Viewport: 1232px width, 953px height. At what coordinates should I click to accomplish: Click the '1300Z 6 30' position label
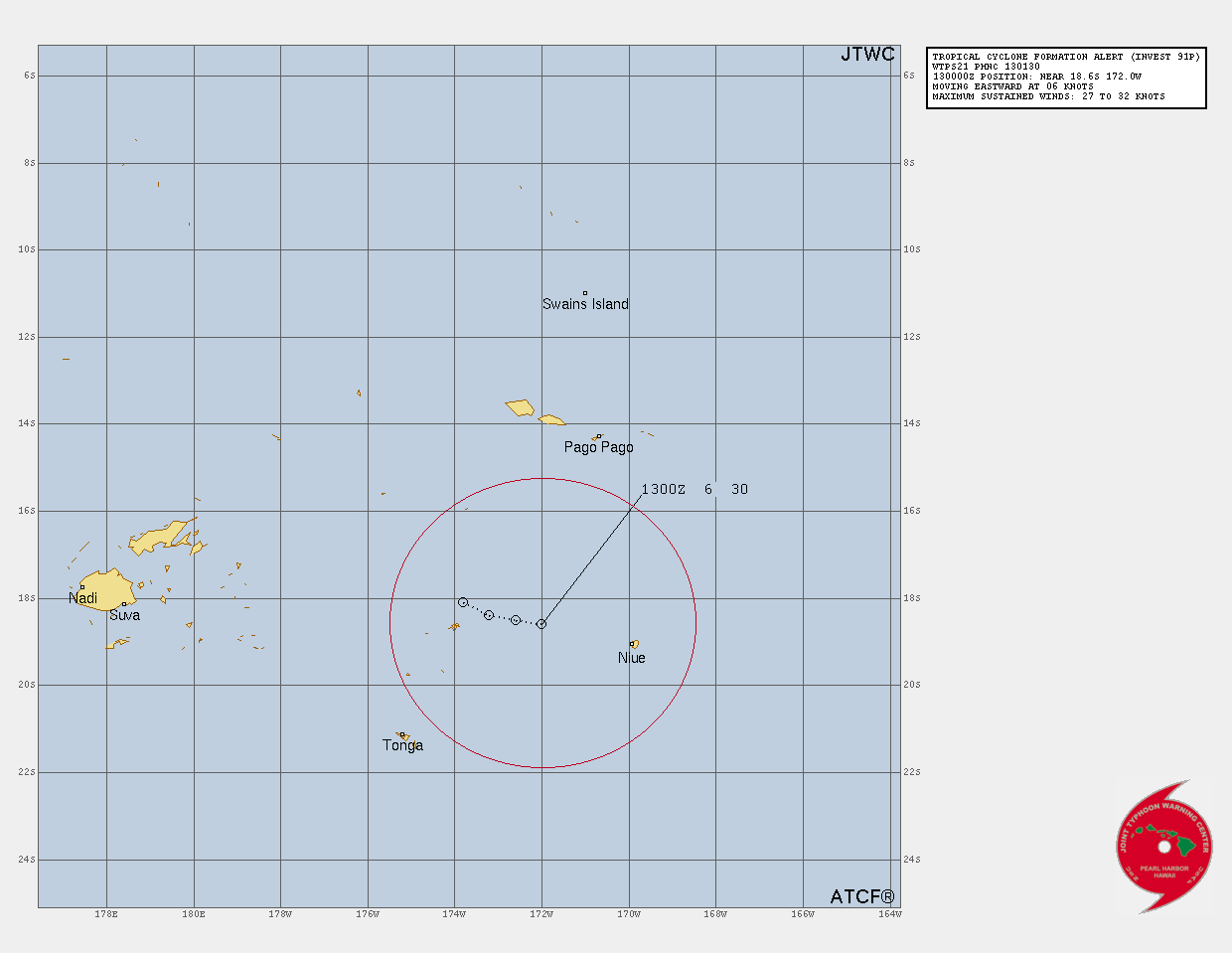694,489
